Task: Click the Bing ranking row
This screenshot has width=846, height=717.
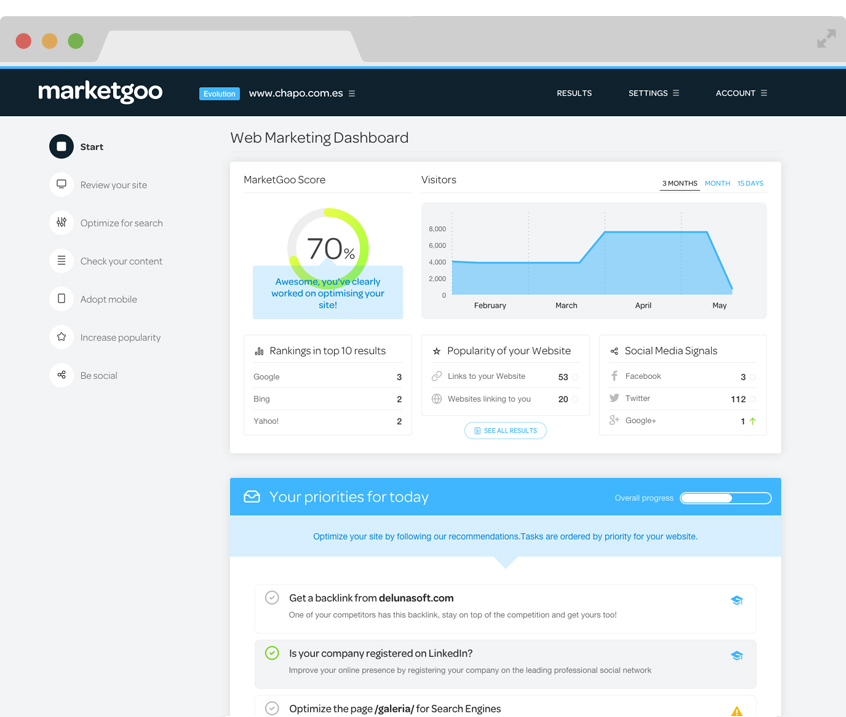Action: pos(328,399)
